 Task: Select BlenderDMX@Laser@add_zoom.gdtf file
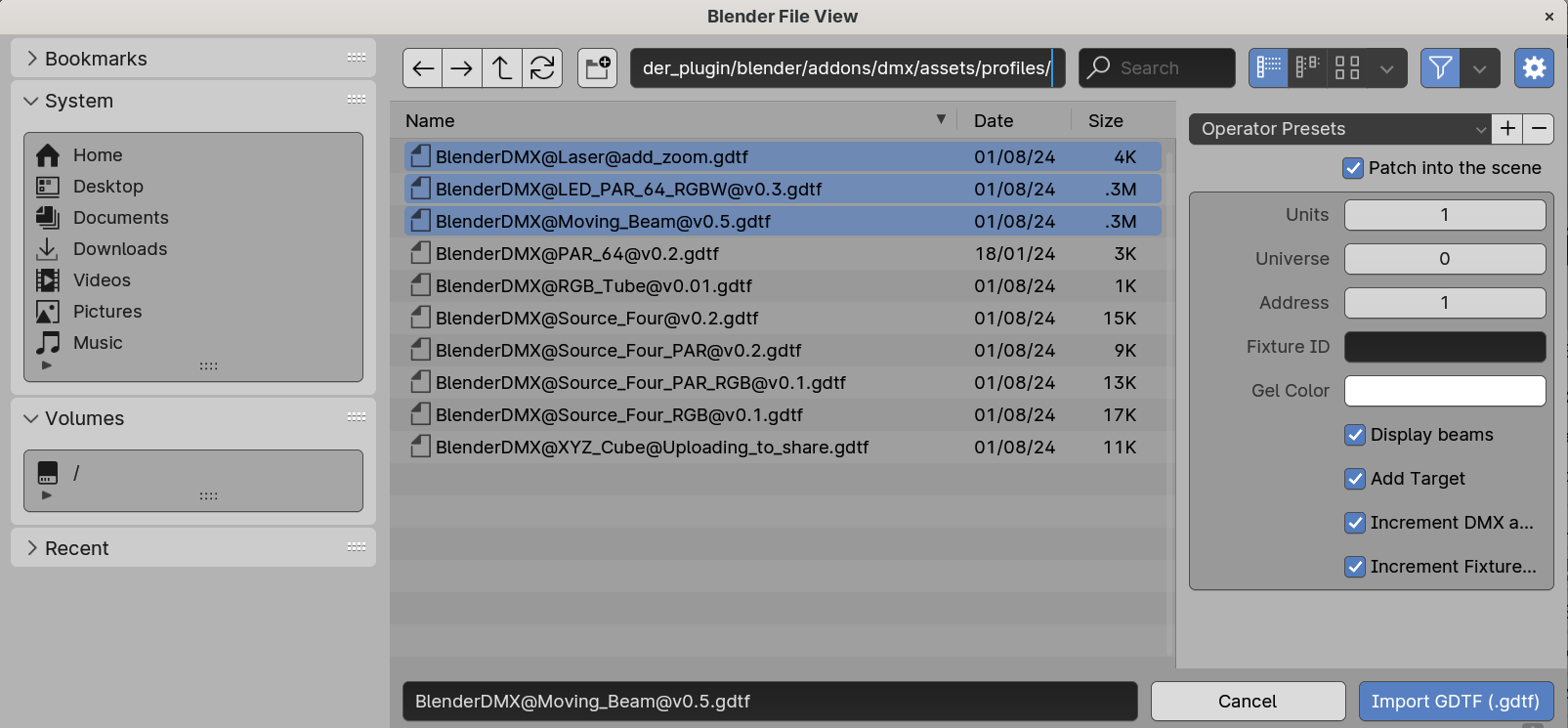pyautogui.click(x=783, y=156)
